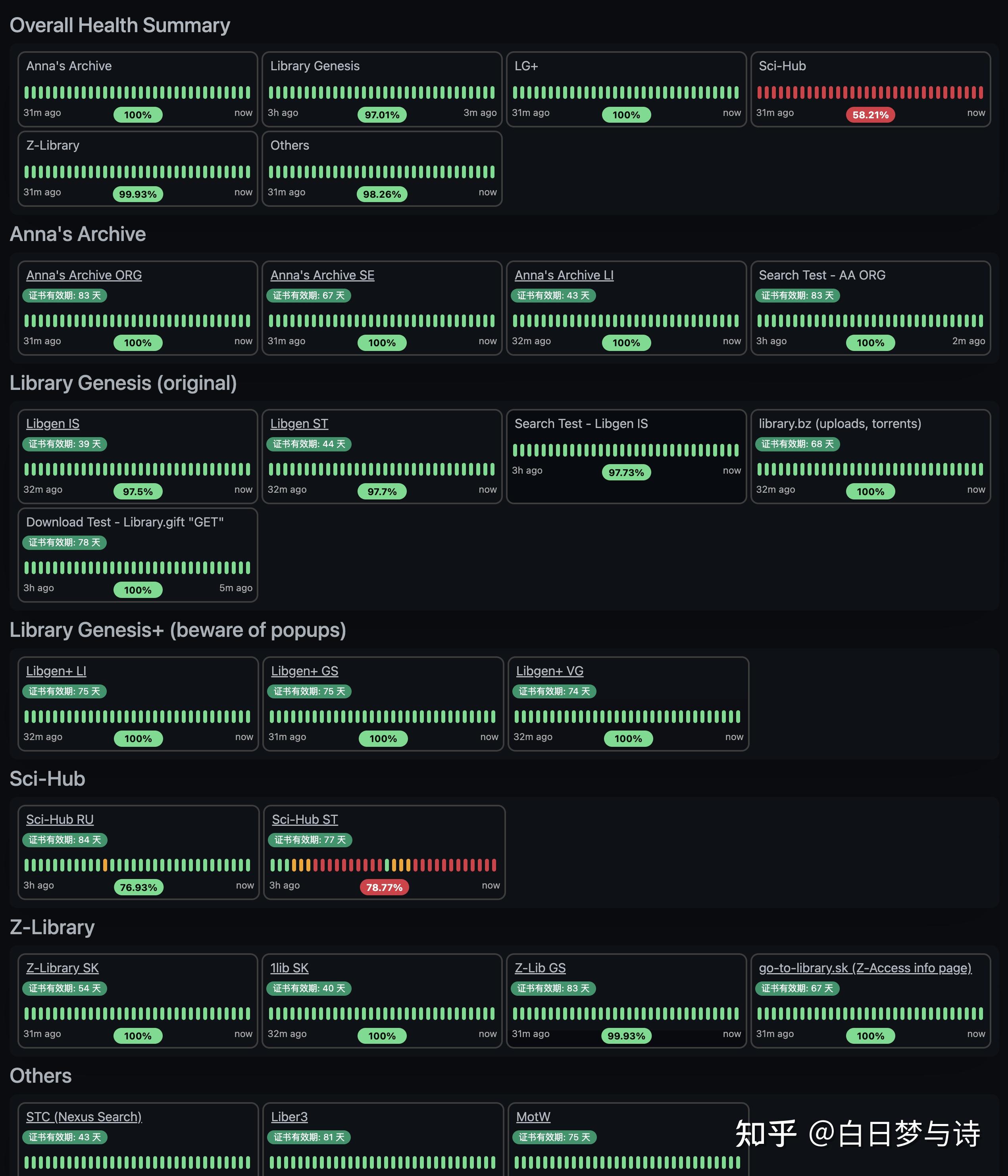Click Library Genesis (original) section heading

[123, 383]
